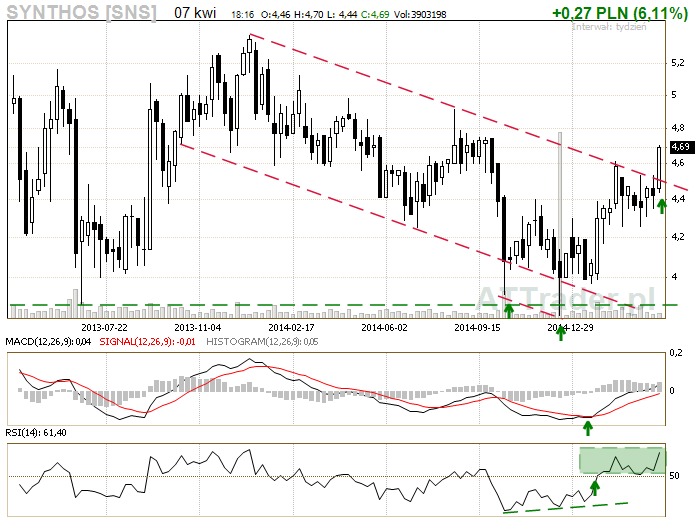The height and width of the screenshot is (522, 700).
Task: Click the RSI(14): 61,40 legend
Action: (x=36, y=433)
